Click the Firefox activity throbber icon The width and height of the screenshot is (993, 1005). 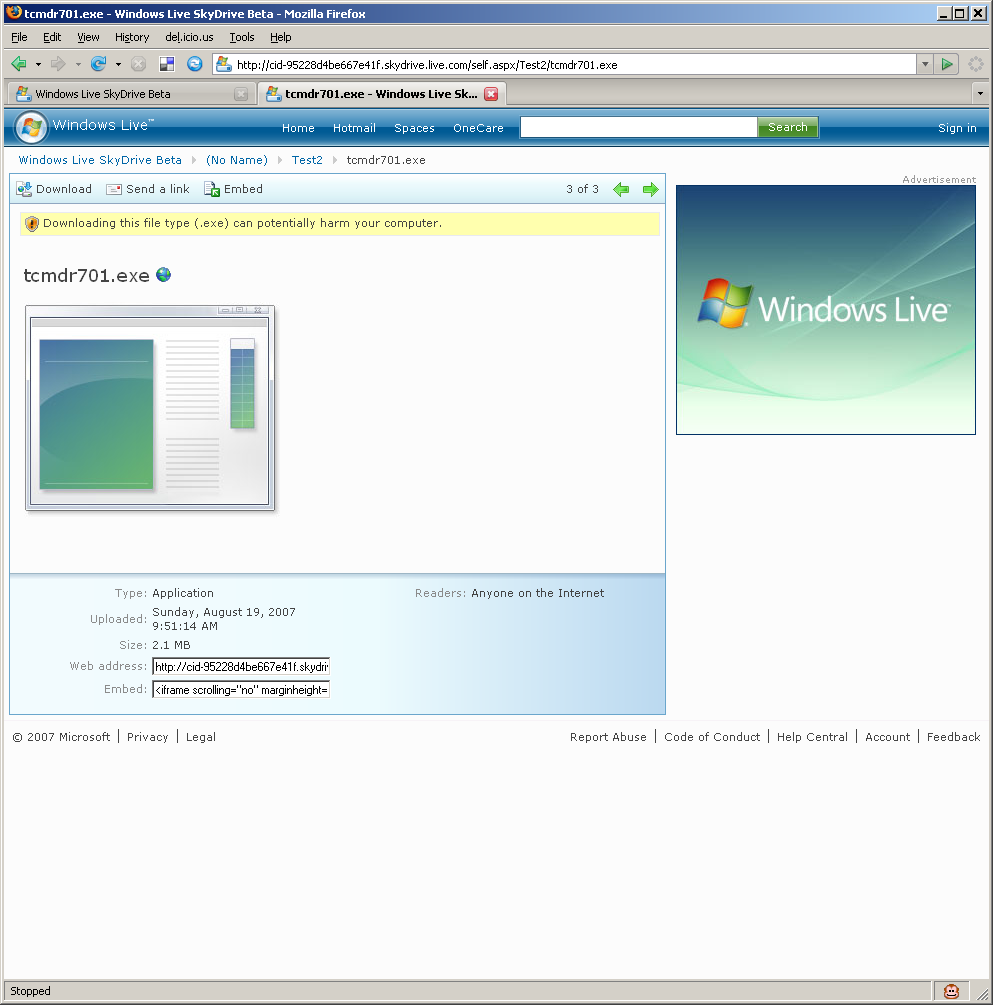click(976, 64)
